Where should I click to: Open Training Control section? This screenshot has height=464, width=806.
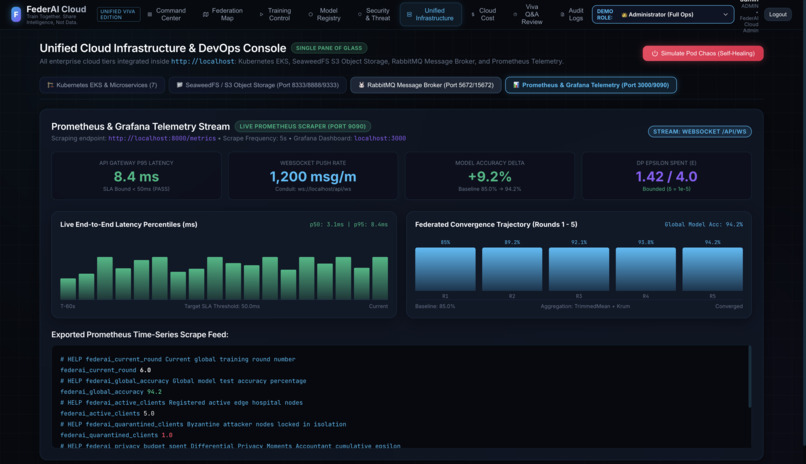[275, 14]
